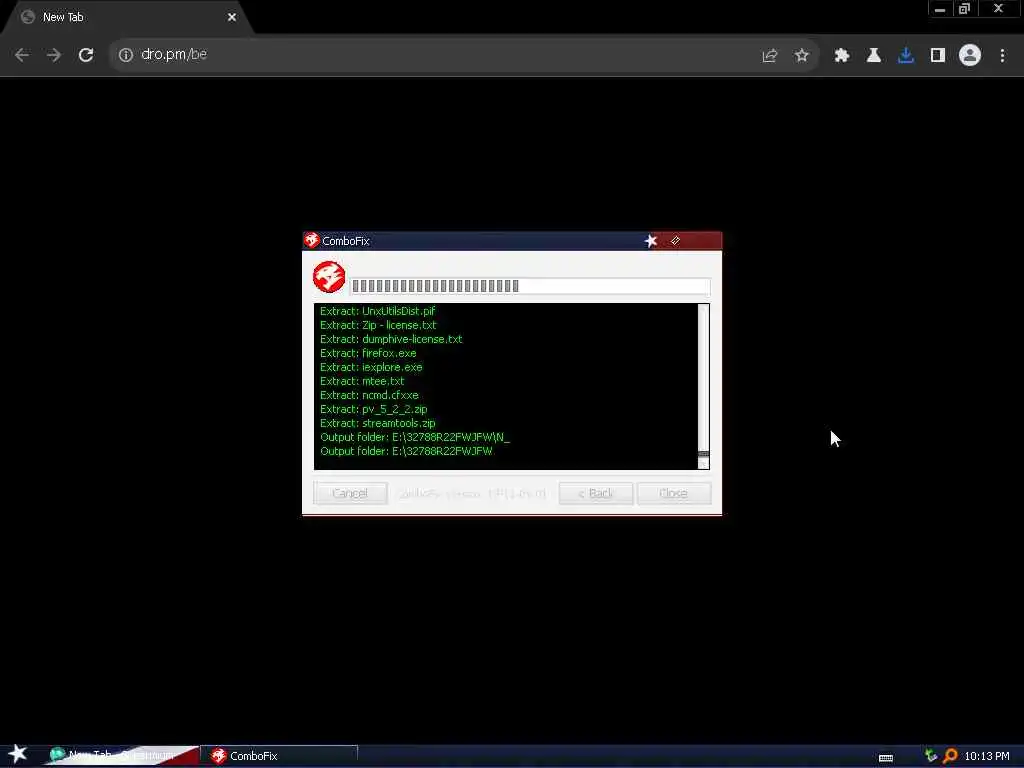Open the Start menu star button
The image size is (1024, 768).
click(18, 754)
